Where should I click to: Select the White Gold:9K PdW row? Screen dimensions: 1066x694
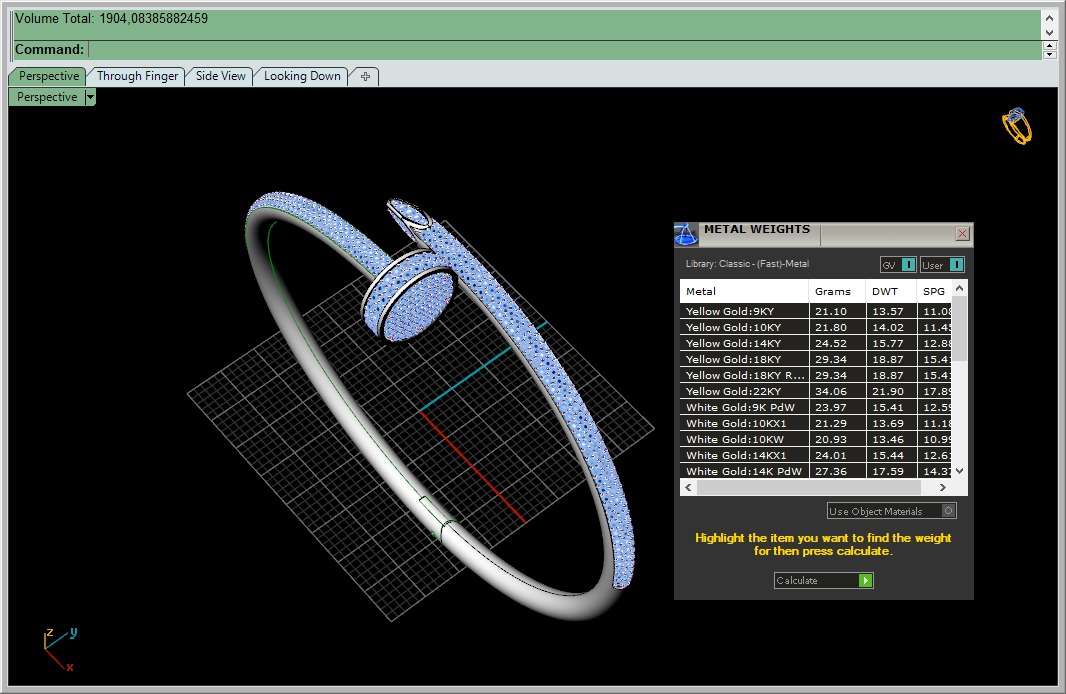tap(816, 407)
